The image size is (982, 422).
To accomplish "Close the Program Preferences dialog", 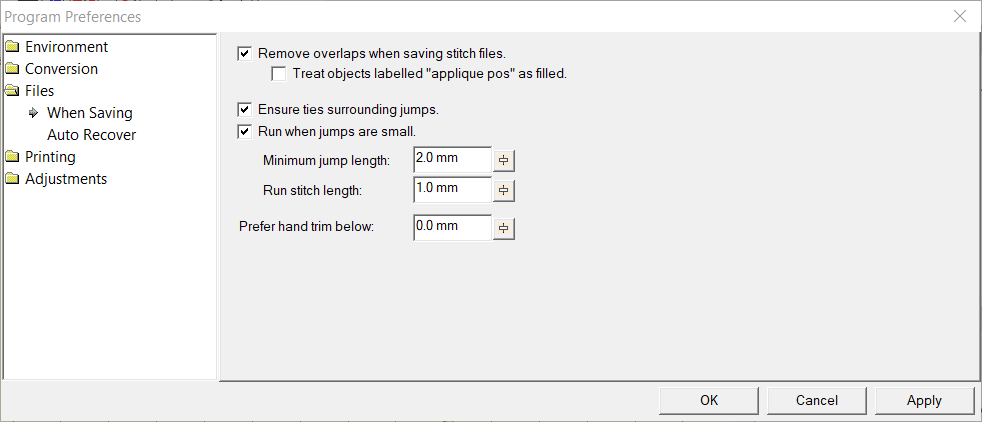I will (x=959, y=16).
